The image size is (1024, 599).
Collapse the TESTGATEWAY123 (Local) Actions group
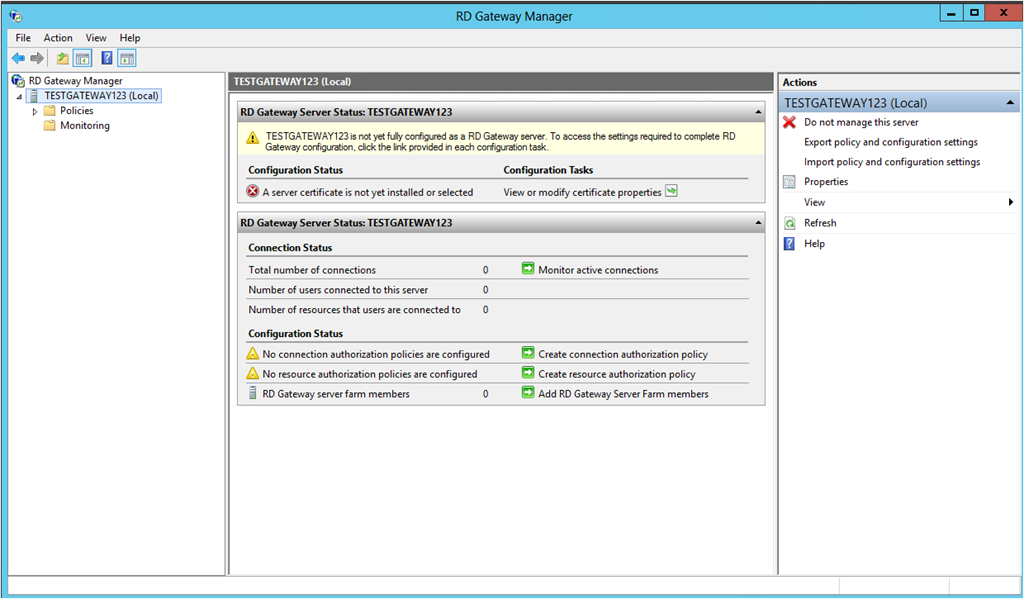coord(1010,103)
